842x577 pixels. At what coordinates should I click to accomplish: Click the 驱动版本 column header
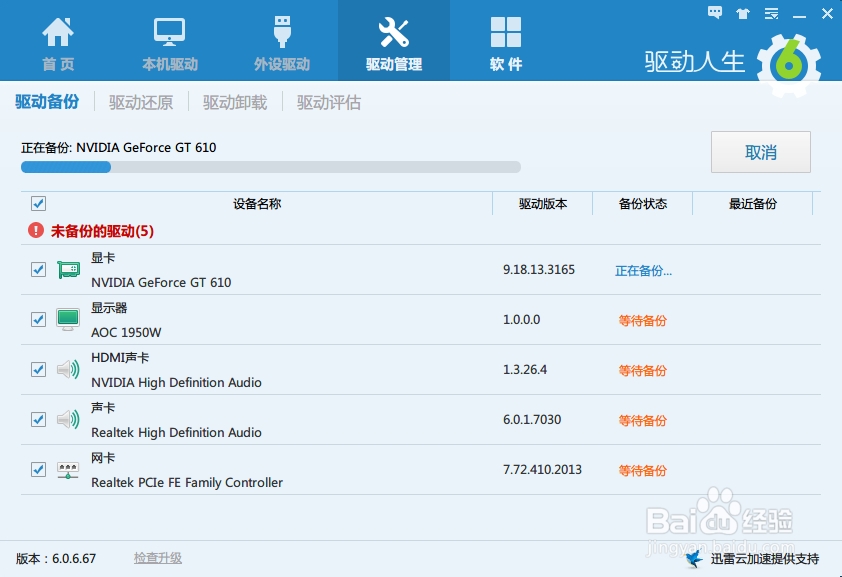pyautogui.click(x=543, y=203)
